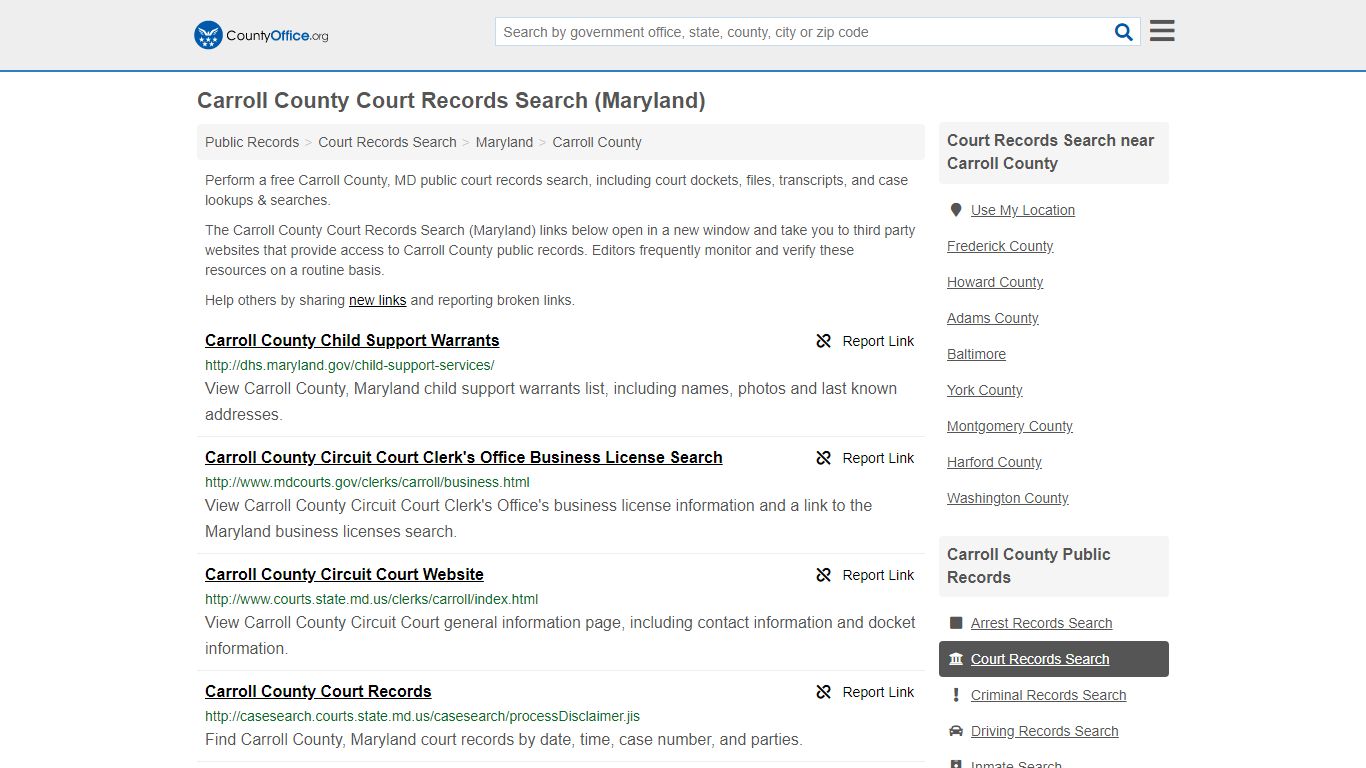Click the broken link icon for Business License Search
1366x768 pixels.
point(824,458)
